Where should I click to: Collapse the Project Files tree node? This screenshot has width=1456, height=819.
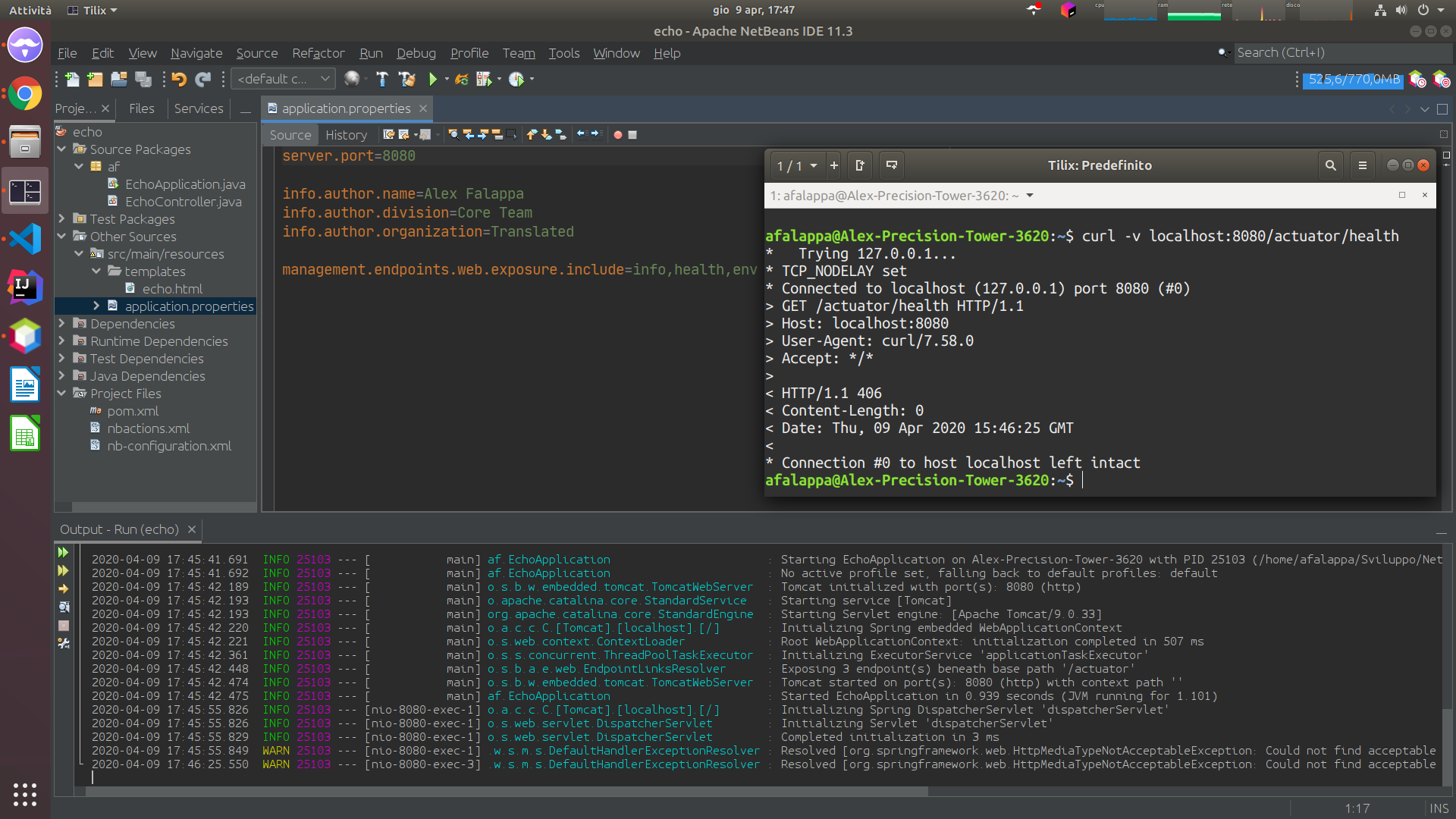(x=62, y=393)
